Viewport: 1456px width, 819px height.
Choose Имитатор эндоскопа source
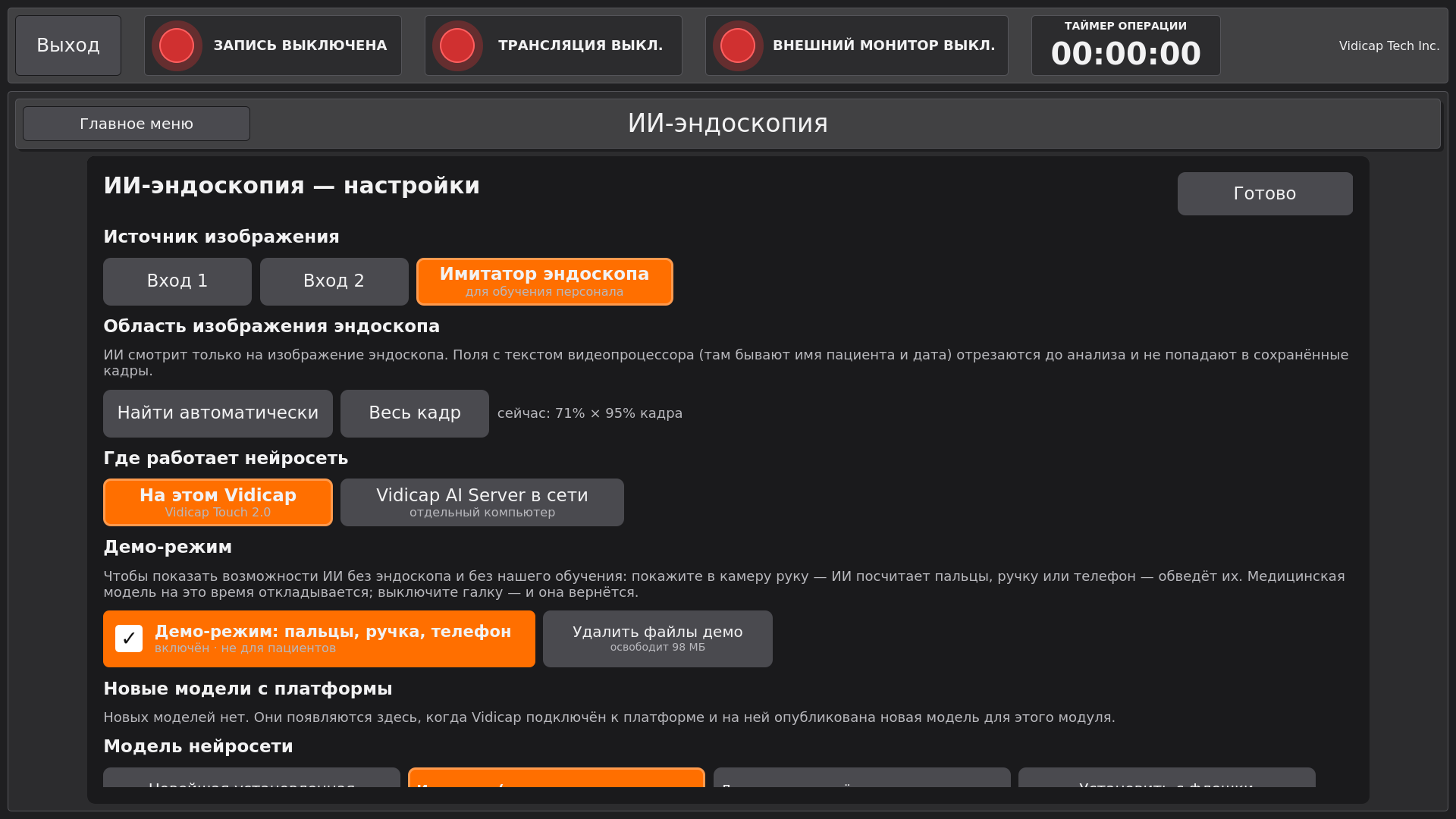[544, 281]
